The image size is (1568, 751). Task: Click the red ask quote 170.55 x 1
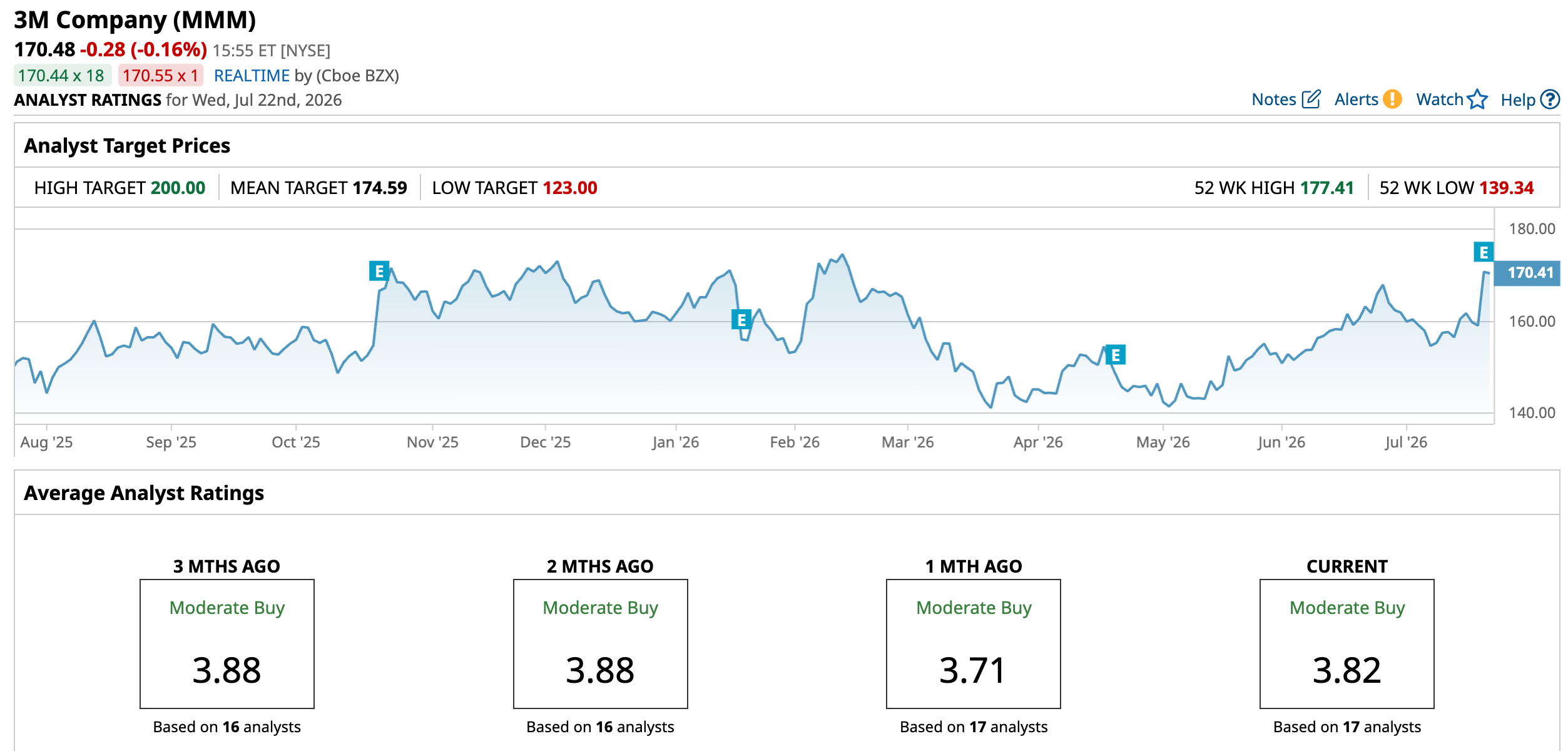pyautogui.click(x=160, y=76)
